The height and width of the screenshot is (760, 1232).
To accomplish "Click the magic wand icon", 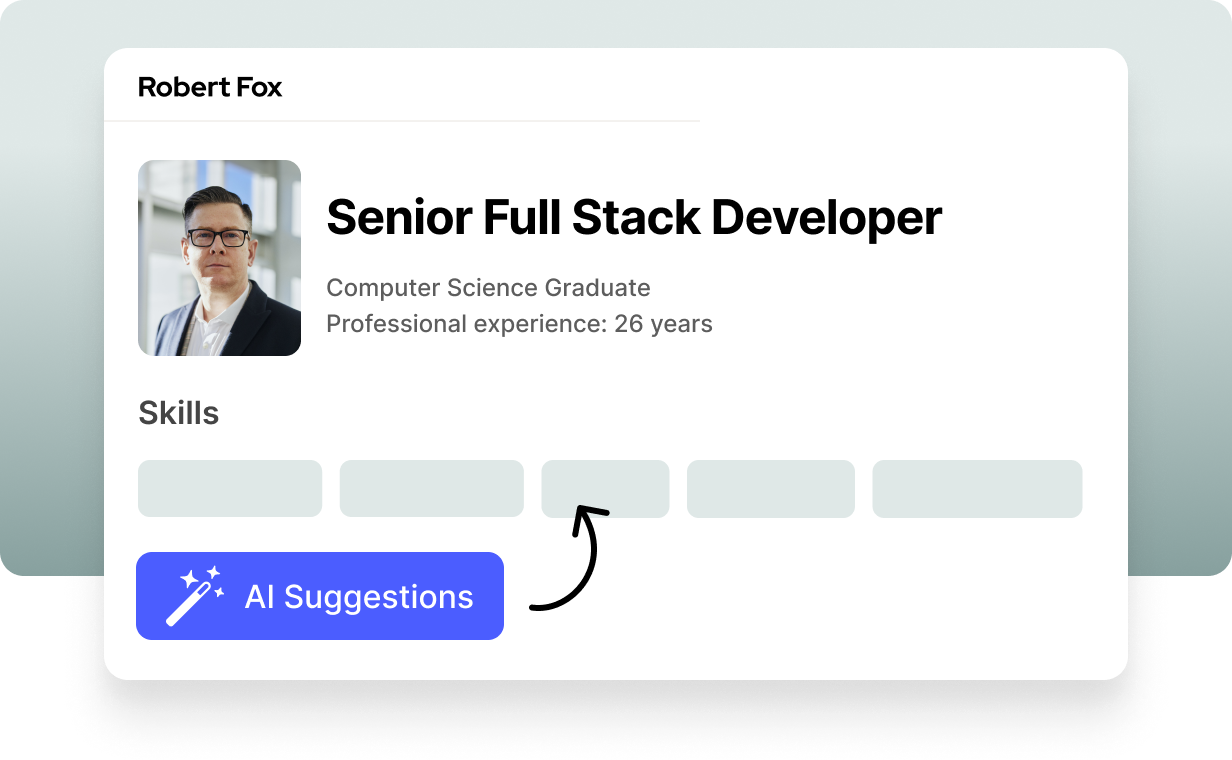I will [189, 604].
